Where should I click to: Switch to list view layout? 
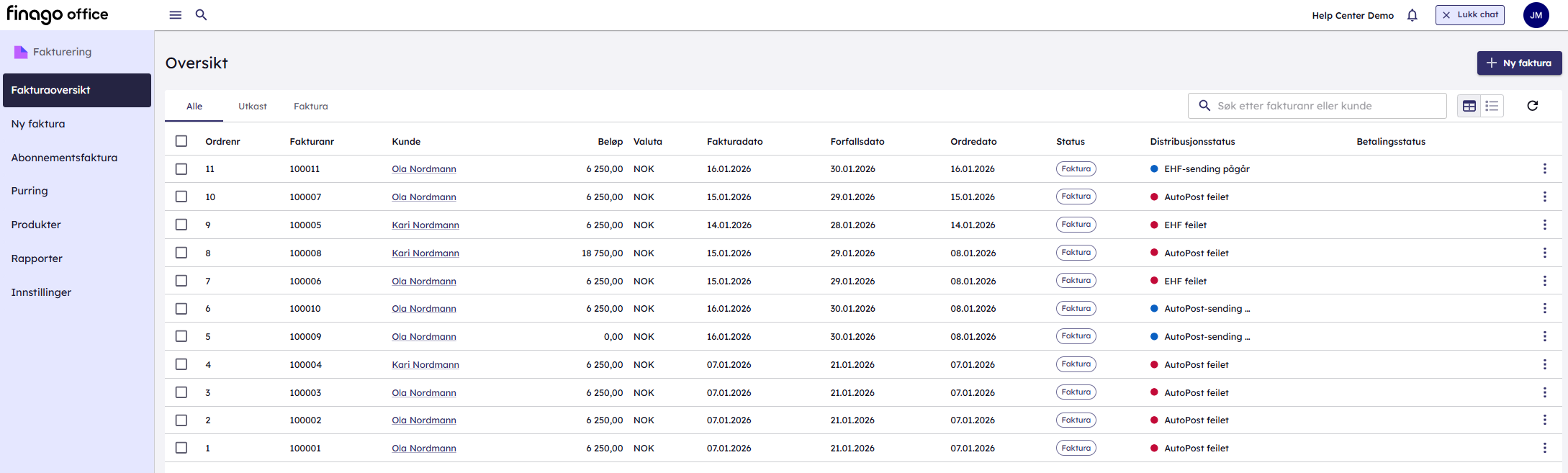pyautogui.click(x=1492, y=106)
